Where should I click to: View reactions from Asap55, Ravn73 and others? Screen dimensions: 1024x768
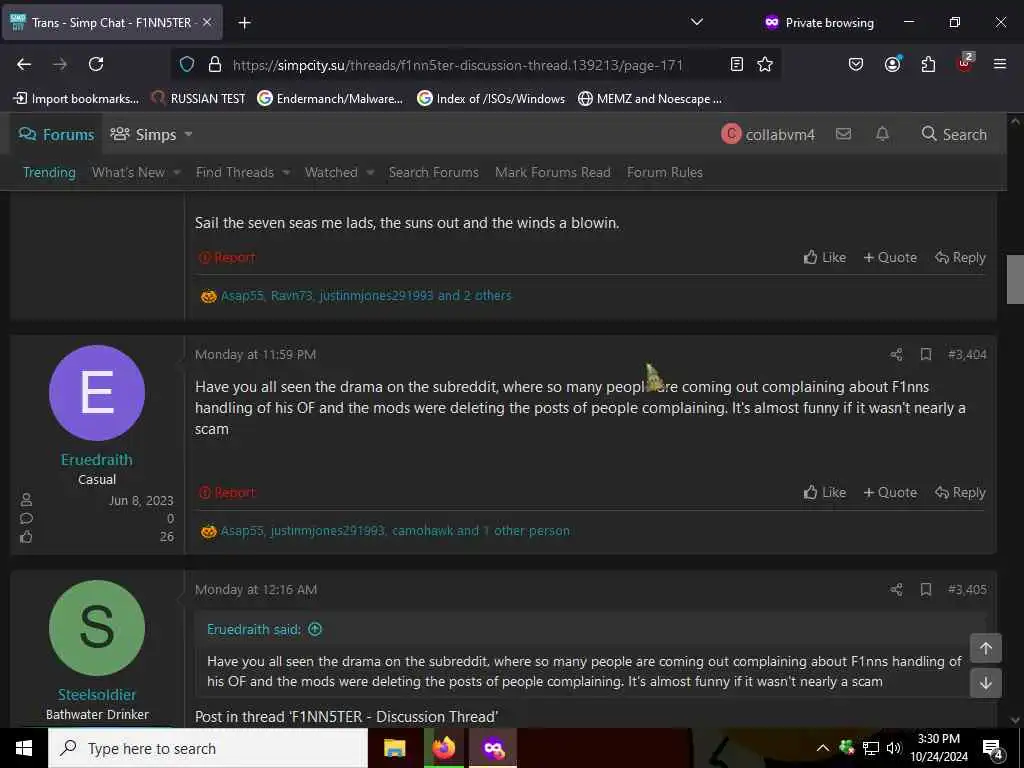pyautogui.click(x=366, y=296)
